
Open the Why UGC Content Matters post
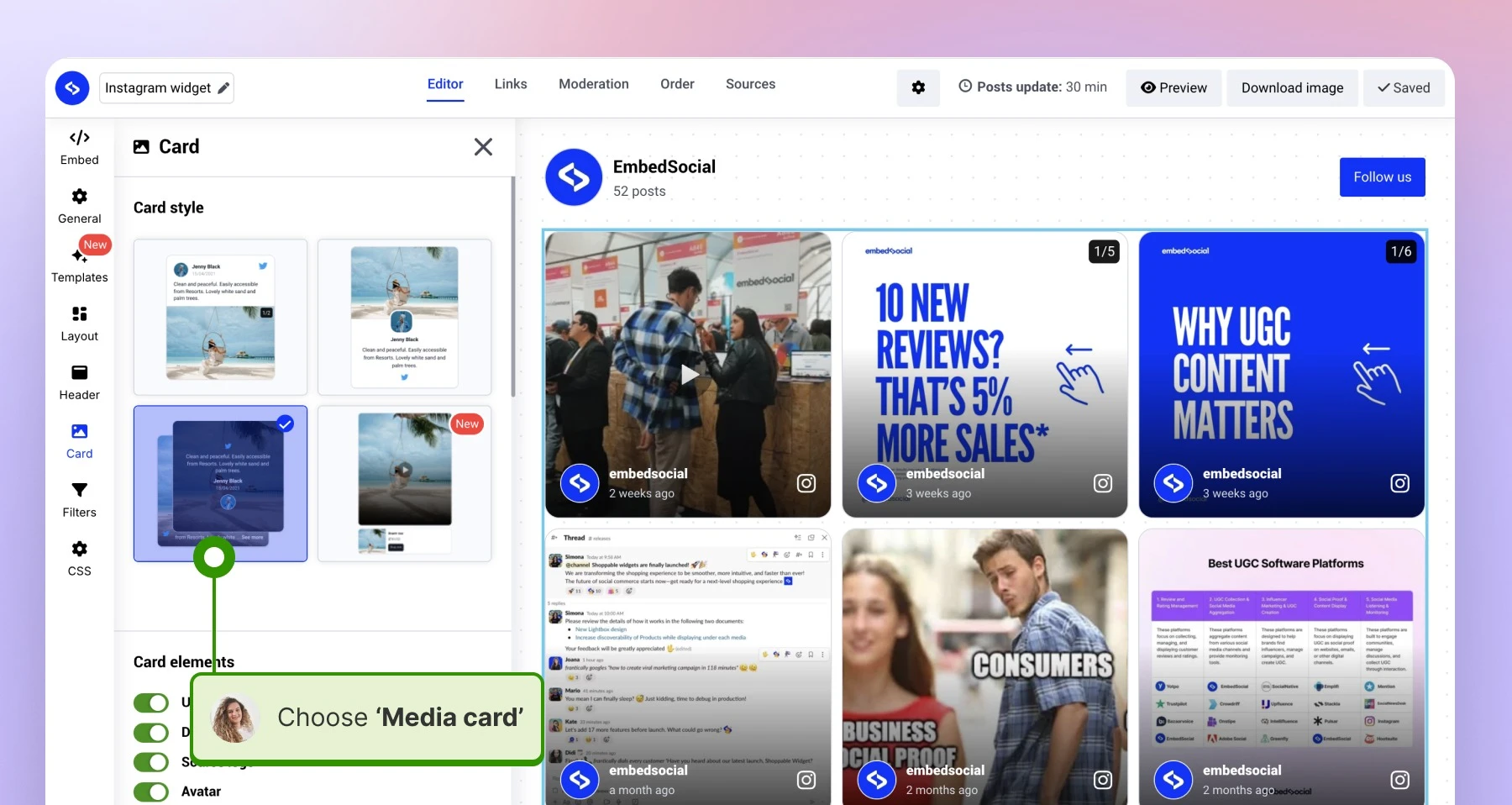pyautogui.click(x=1282, y=375)
